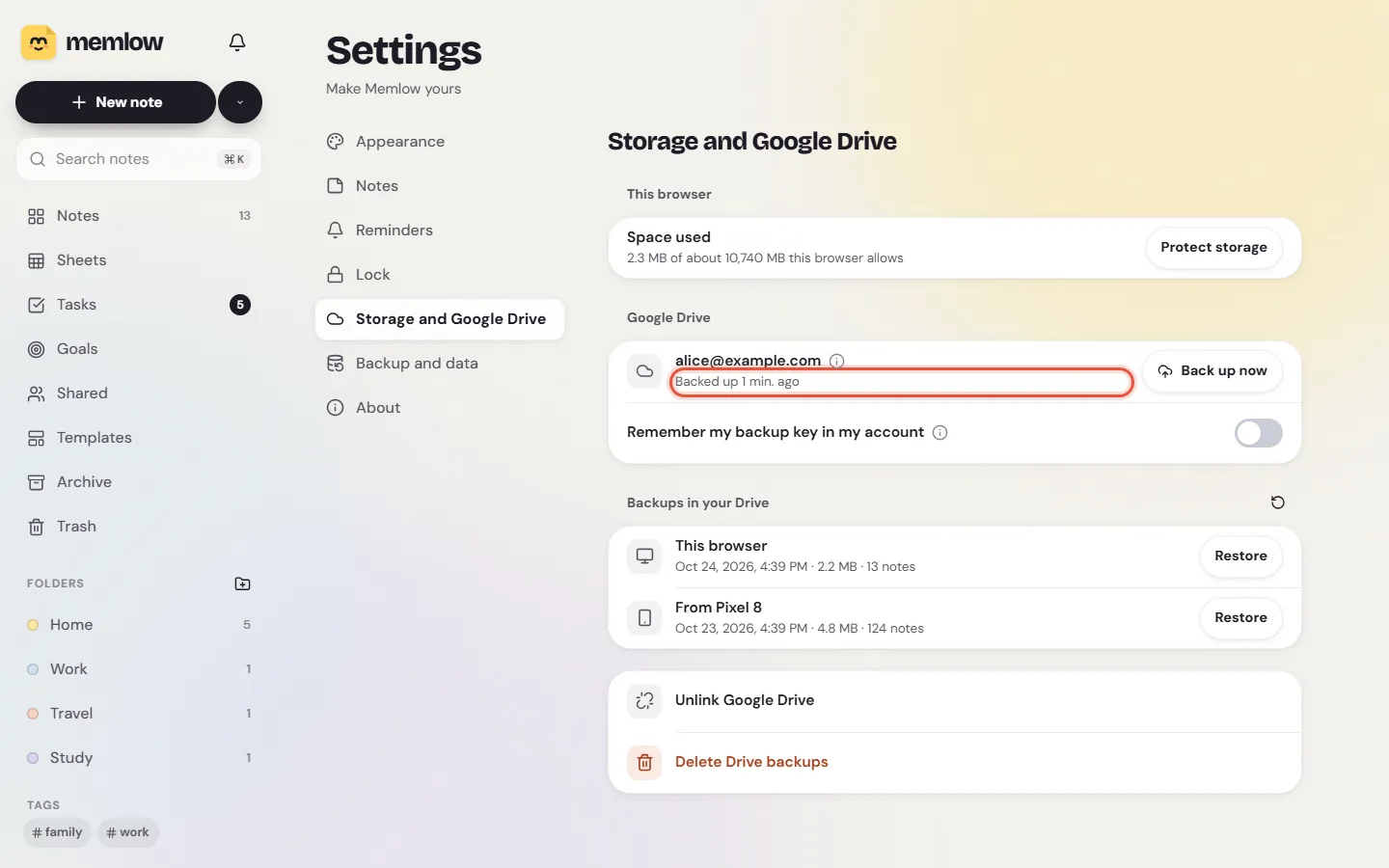Image resolution: width=1389 pixels, height=868 pixels.
Task: Click Back up now
Action: point(1212,371)
